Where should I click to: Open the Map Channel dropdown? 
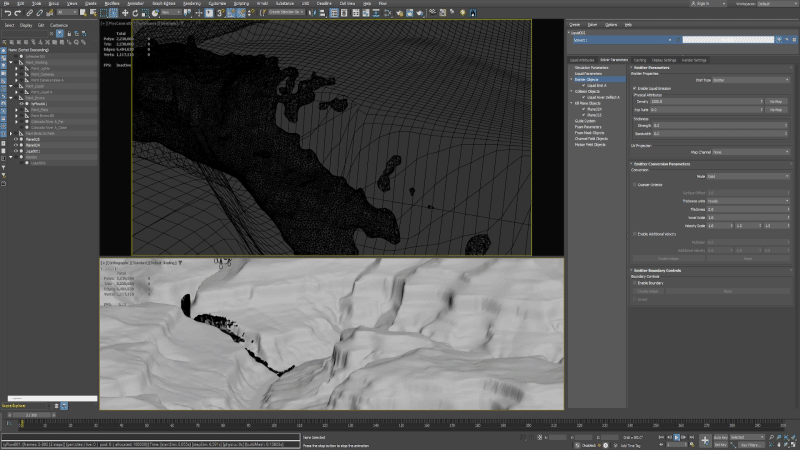(x=750, y=152)
